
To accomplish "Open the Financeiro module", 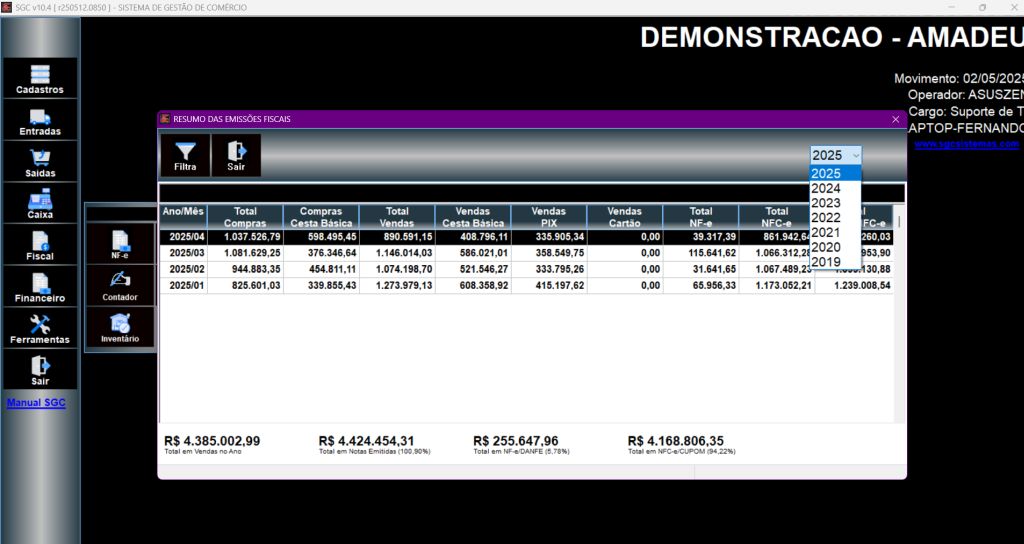I will (40, 287).
